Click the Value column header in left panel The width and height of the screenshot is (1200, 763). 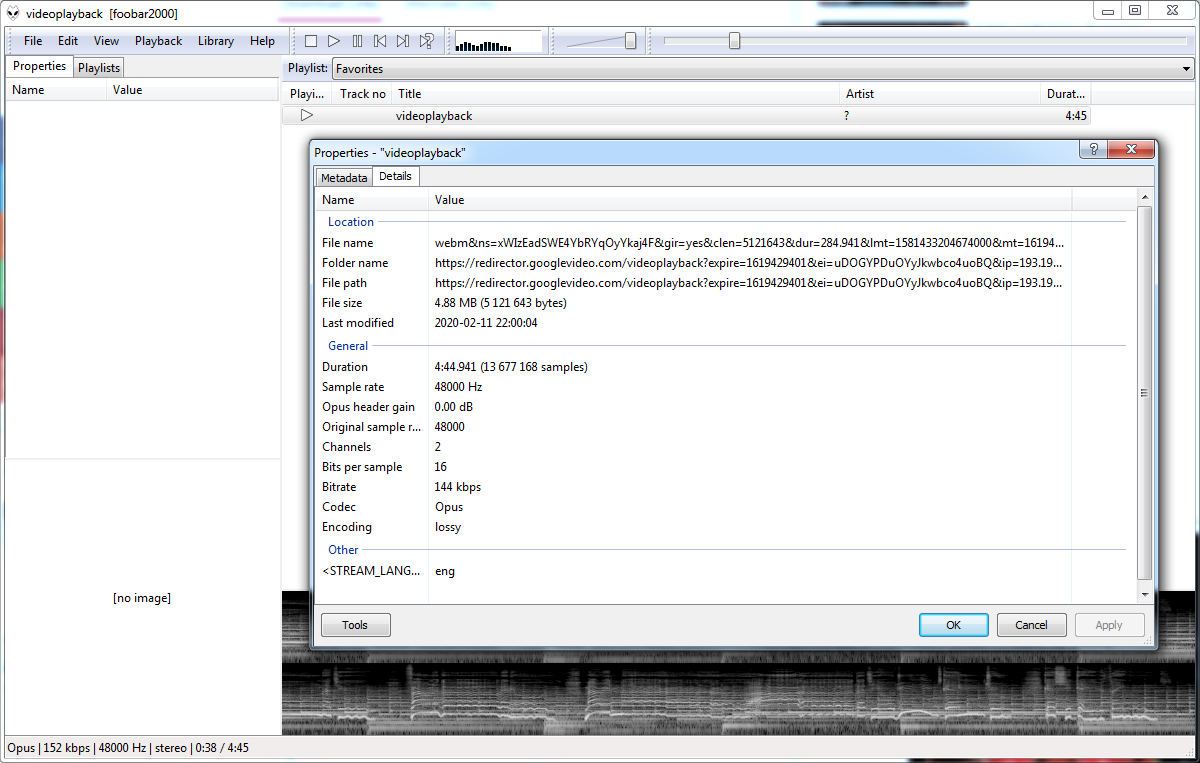tap(194, 90)
